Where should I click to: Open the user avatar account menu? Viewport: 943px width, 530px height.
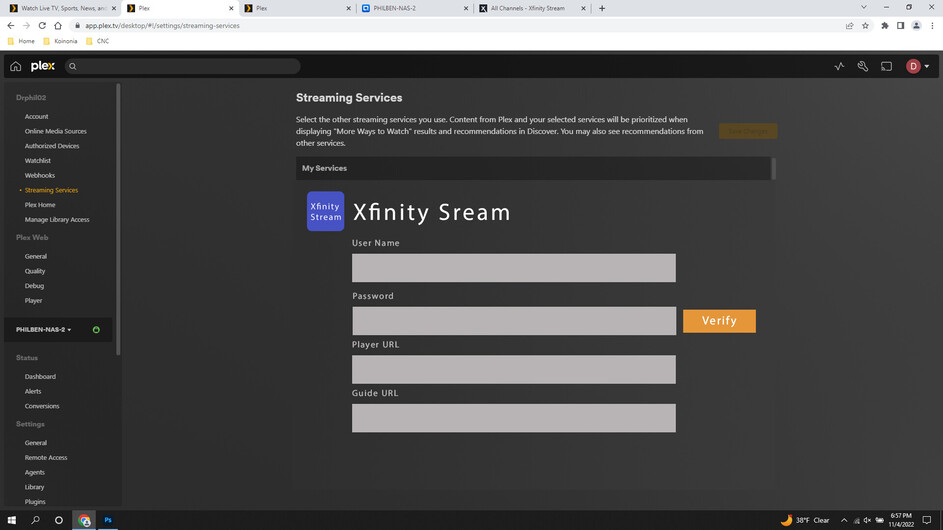click(x=918, y=66)
